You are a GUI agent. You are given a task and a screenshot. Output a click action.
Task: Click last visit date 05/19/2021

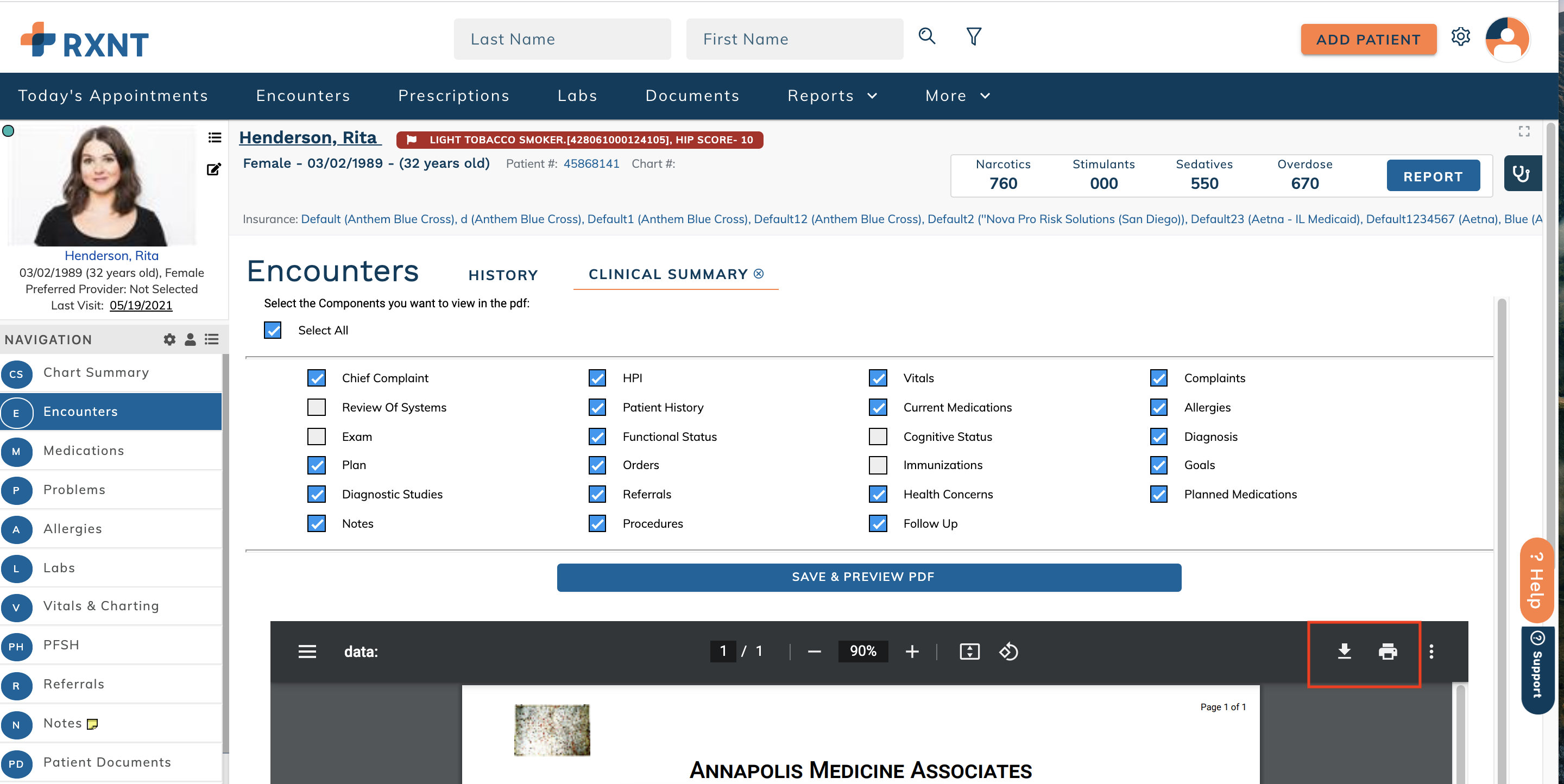140,305
